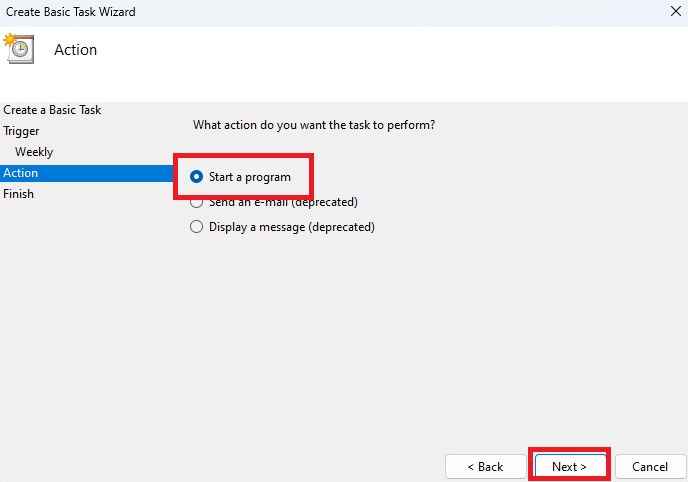Open the Finish step in sidebar

(x=18, y=194)
